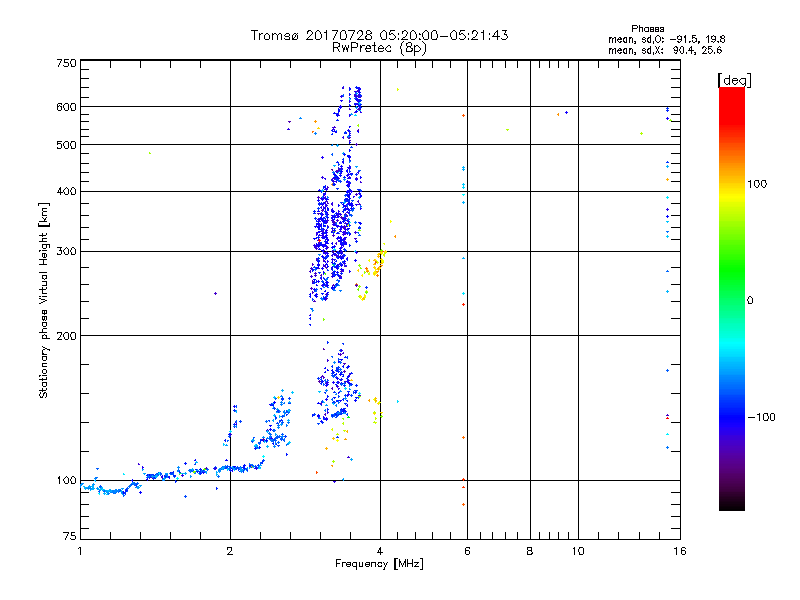800x600 pixels.
Task: Click the y-axis '200' tick label
Action: pos(66,336)
